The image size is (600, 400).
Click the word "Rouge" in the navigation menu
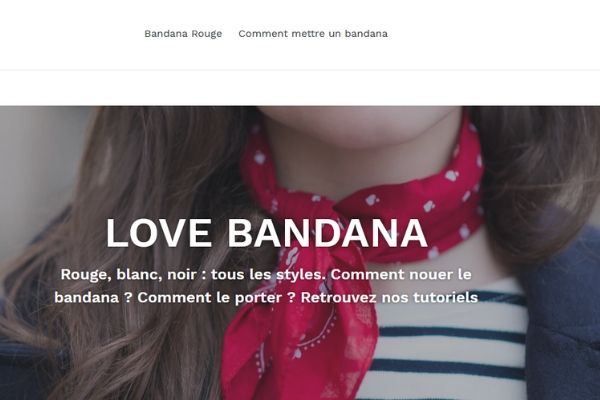tap(207, 34)
